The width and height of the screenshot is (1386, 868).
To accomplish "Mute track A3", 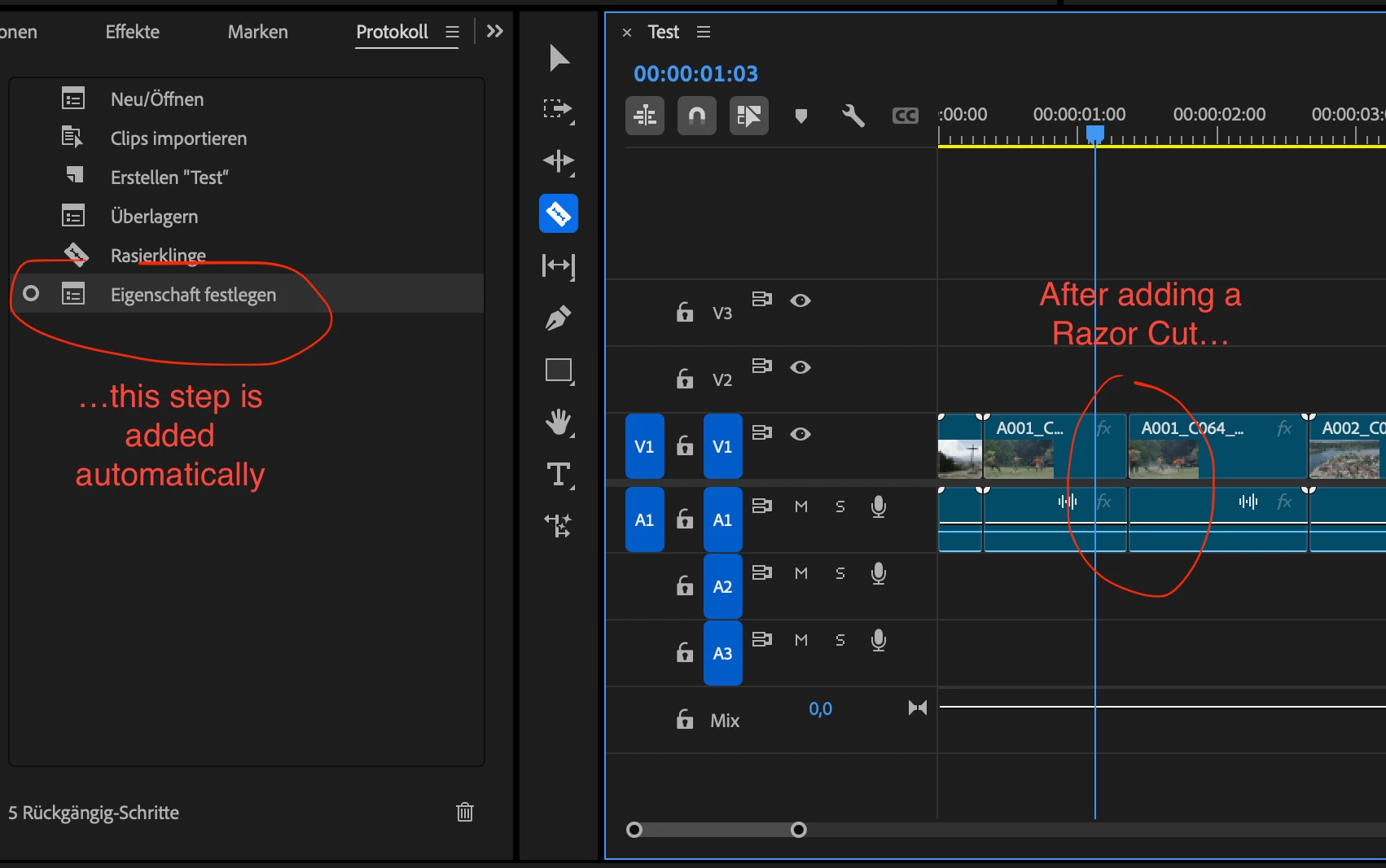I will pos(801,640).
